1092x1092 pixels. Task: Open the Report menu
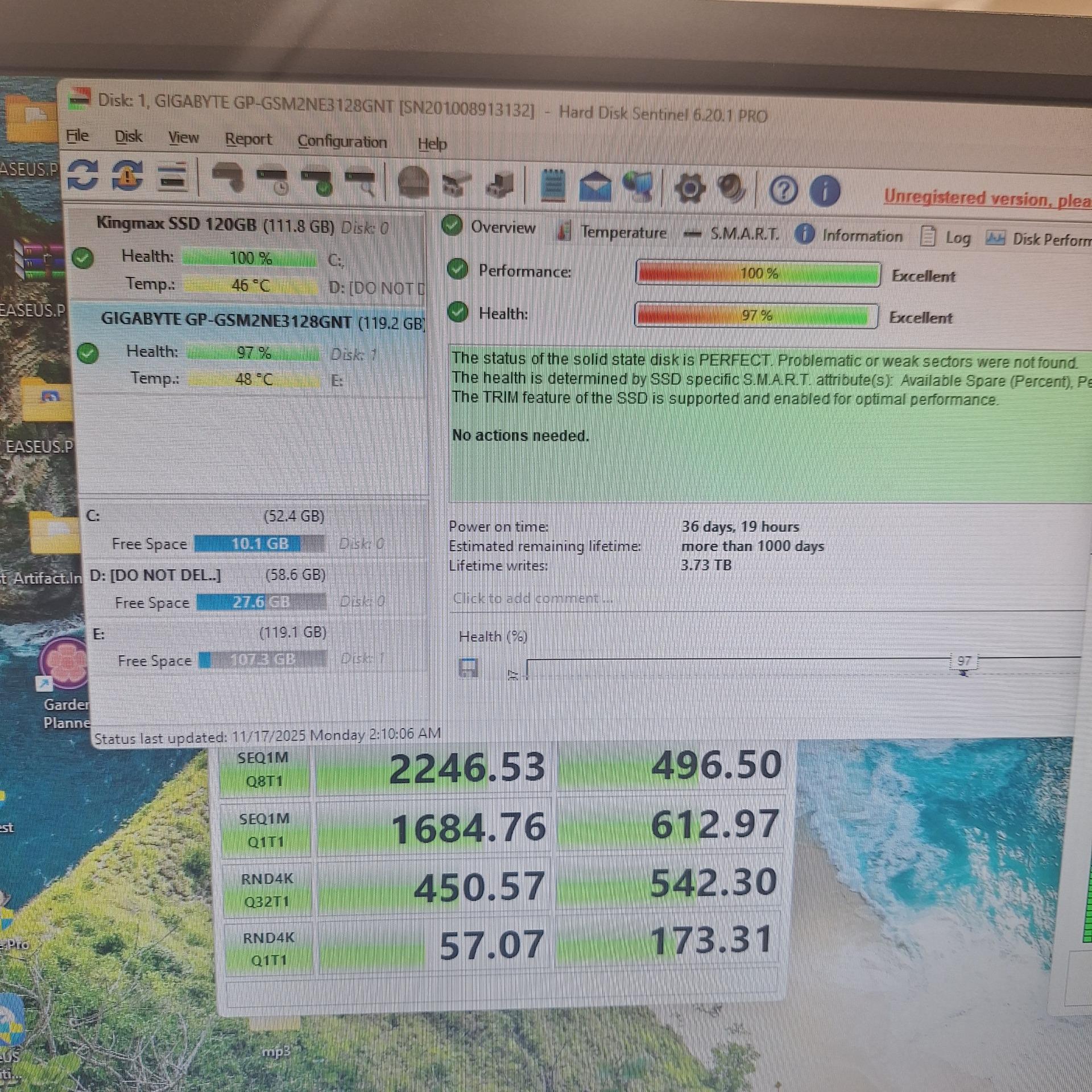point(248,139)
